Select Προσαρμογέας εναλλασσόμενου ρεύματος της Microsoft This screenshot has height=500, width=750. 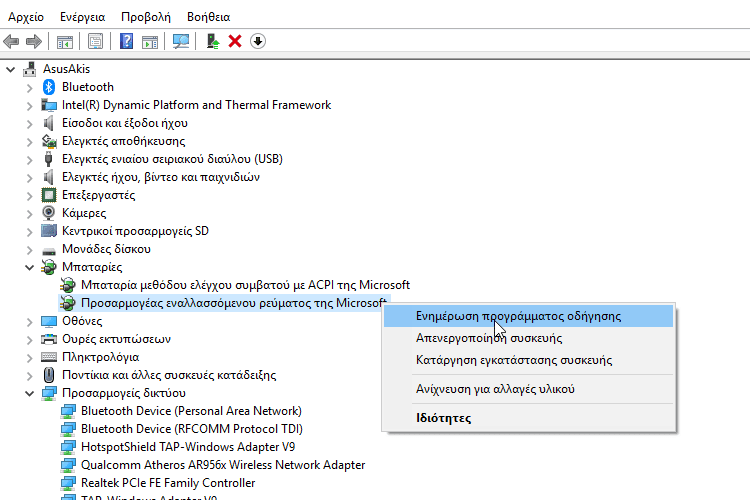[x=233, y=303]
